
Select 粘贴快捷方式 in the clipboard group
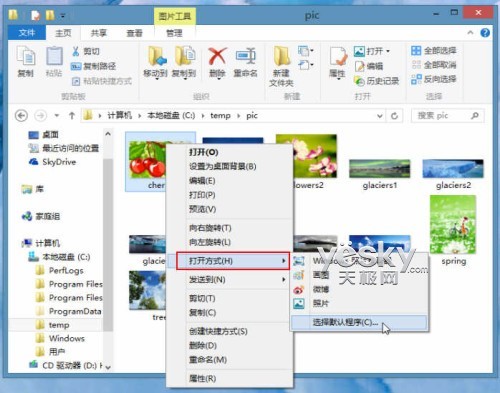[102, 81]
